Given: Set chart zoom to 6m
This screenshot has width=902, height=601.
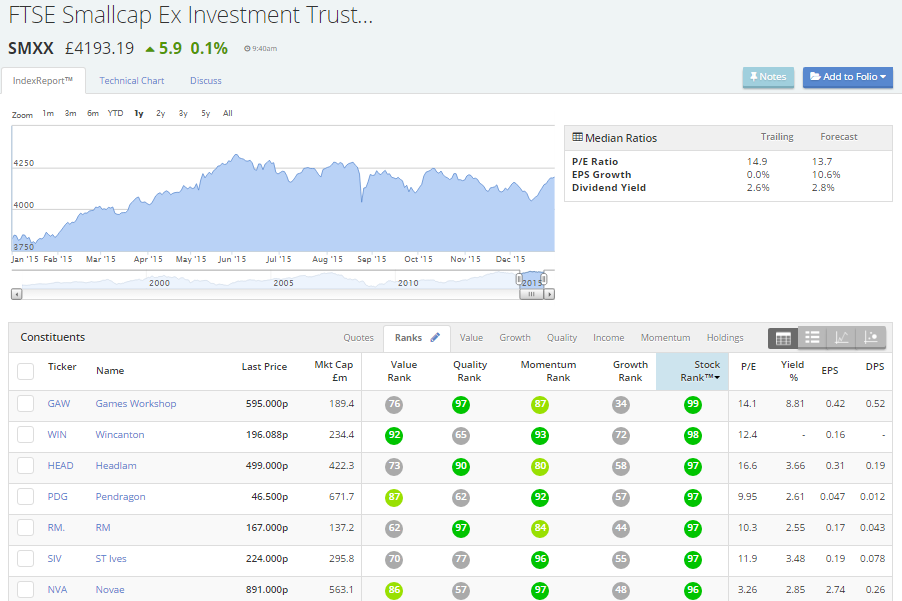Looking at the screenshot, I should click(x=93, y=113).
